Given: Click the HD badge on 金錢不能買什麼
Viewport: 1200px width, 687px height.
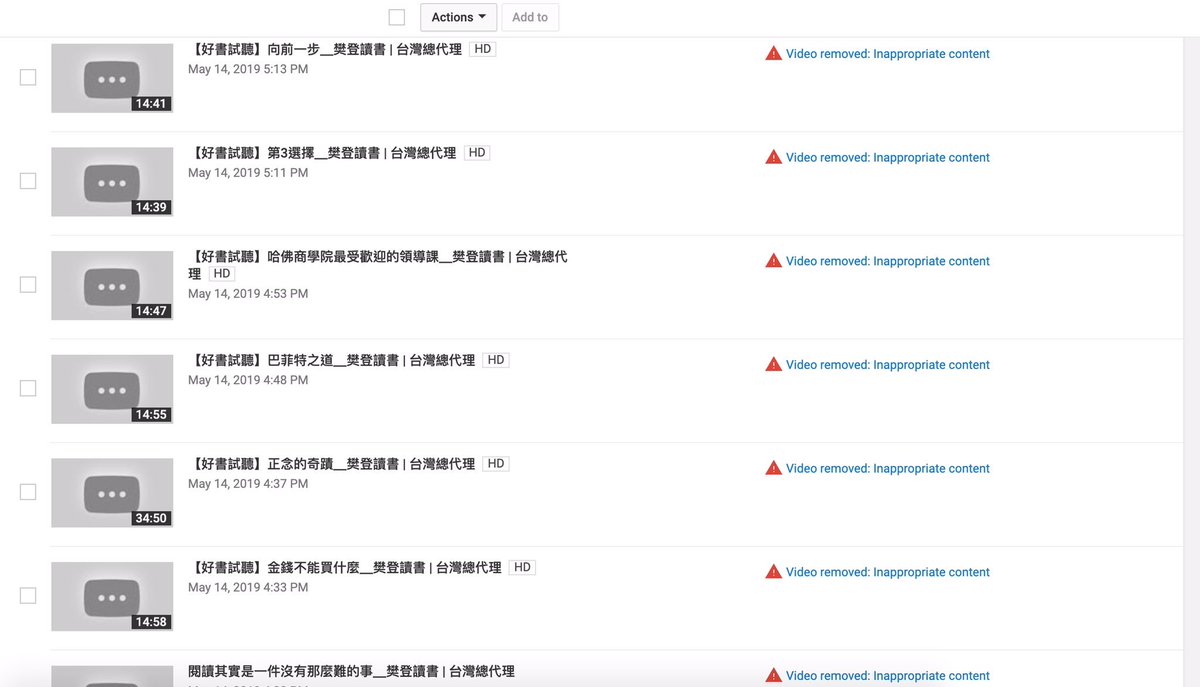Looking at the screenshot, I should coord(522,568).
